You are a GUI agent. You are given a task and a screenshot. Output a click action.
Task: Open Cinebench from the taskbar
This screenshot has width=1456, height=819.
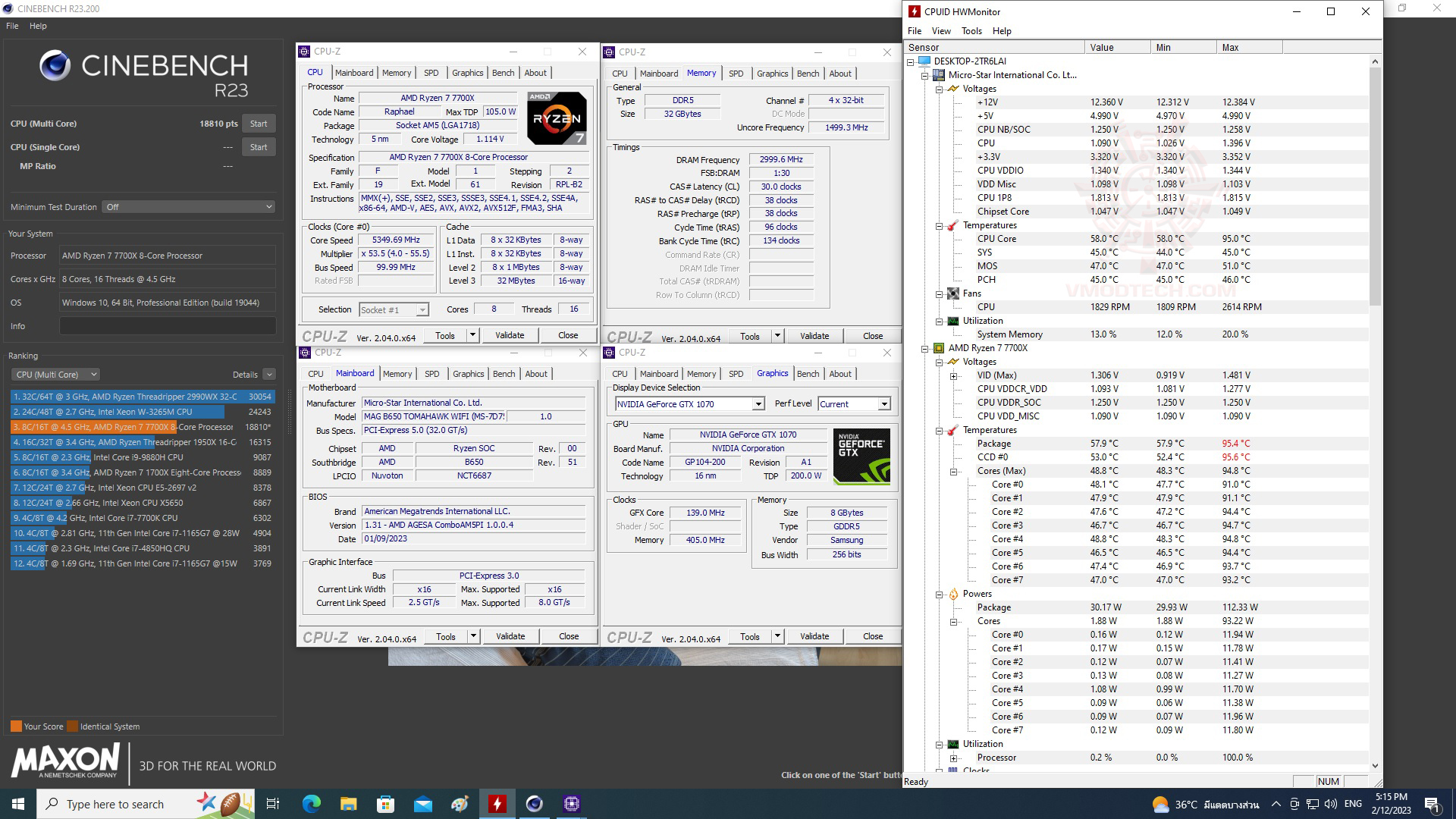tap(535, 804)
